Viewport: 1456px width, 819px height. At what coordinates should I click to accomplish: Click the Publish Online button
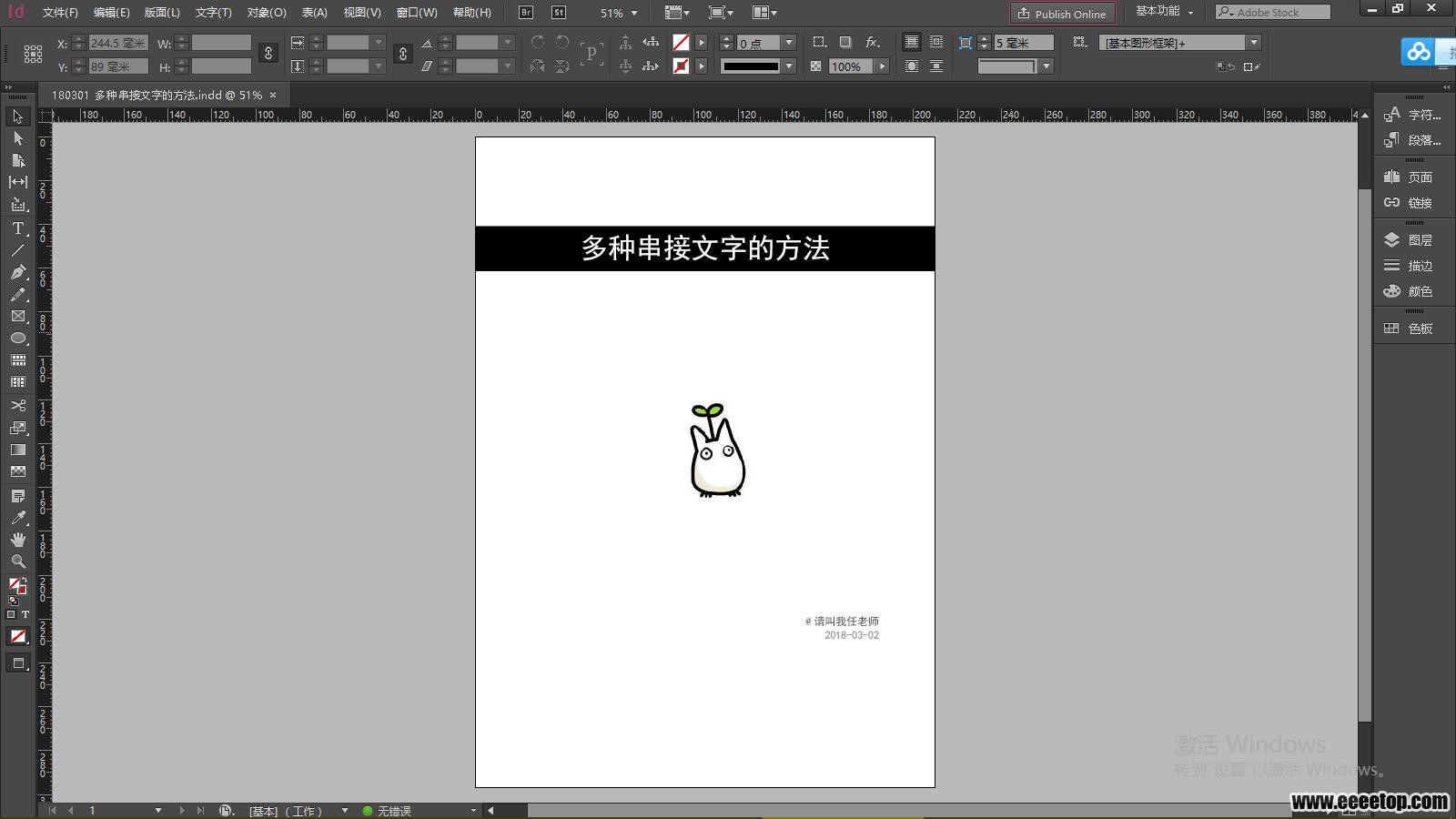pyautogui.click(x=1062, y=13)
